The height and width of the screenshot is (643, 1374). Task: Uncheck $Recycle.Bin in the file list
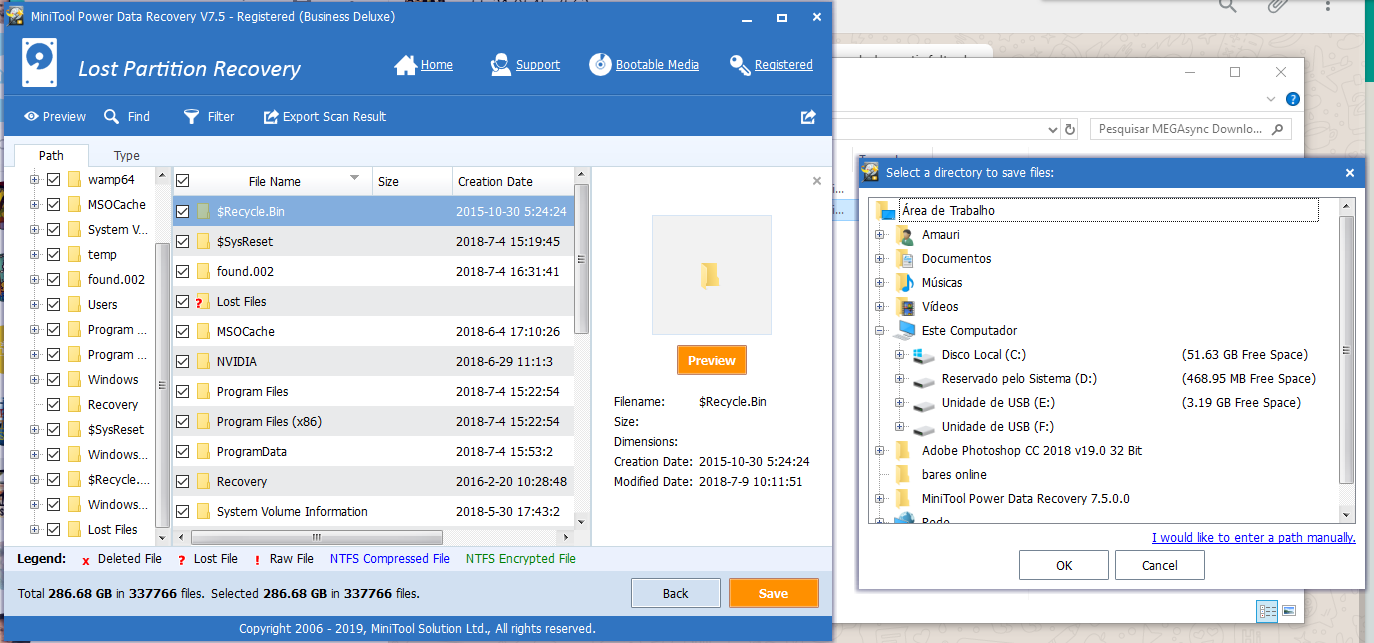pos(183,211)
